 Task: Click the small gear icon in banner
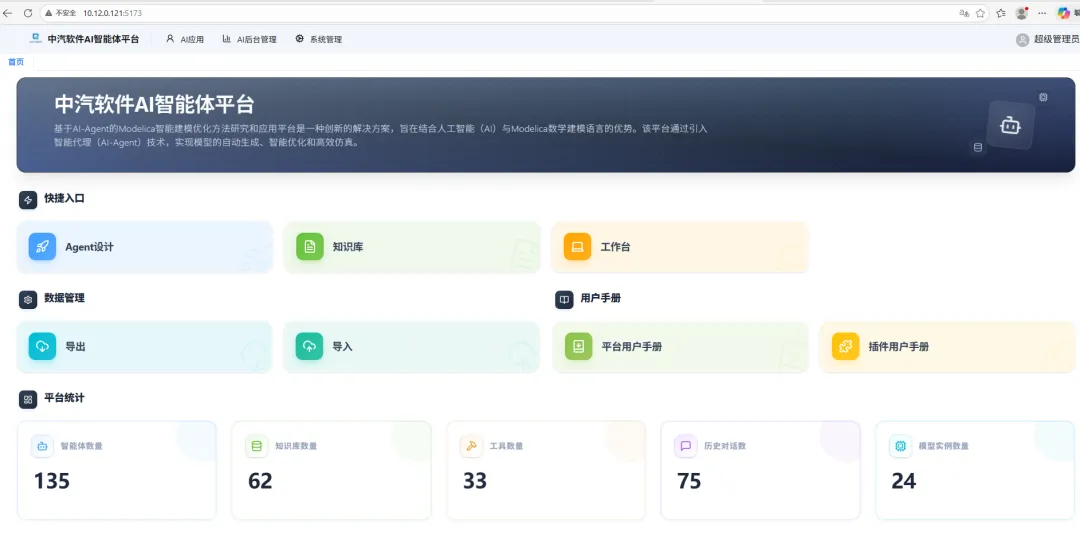tap(1043, 97)
